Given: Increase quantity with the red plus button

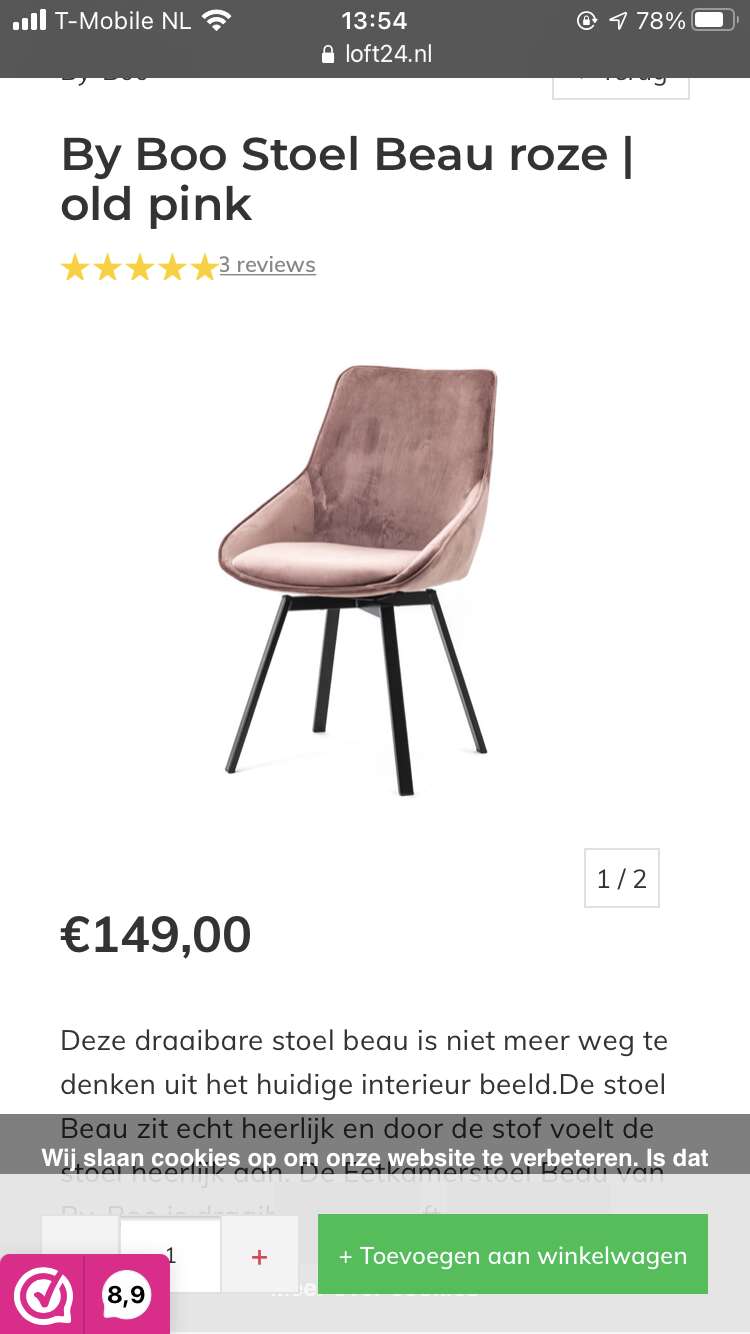Looking at the screenshot, I should 260,1256.
